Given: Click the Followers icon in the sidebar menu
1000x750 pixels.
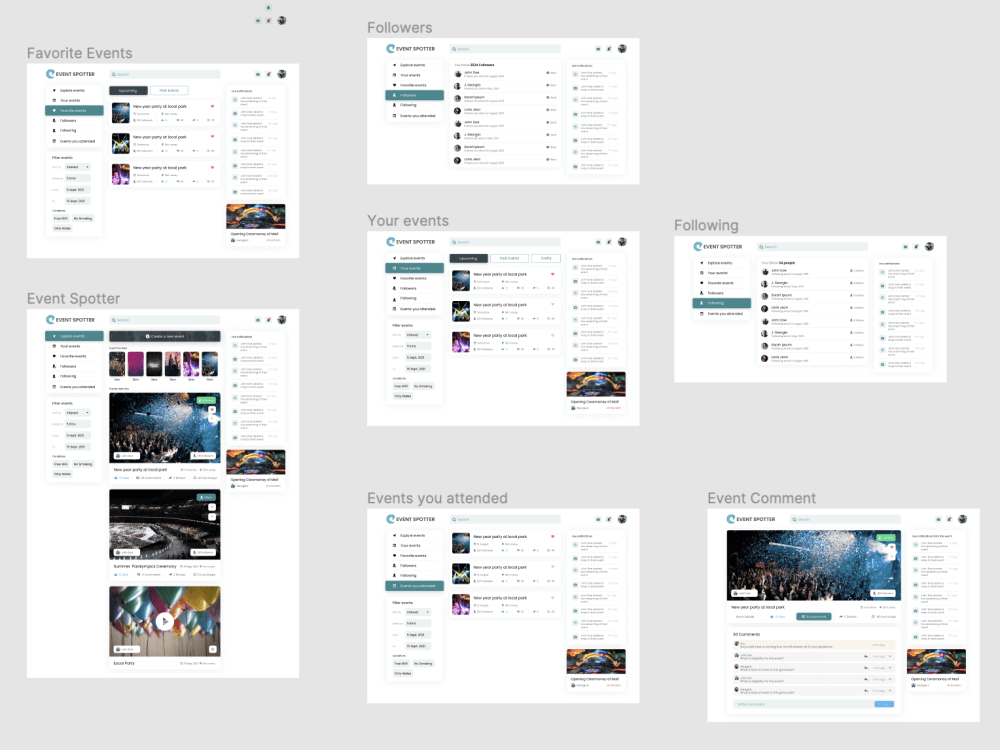Looking at the screenshot, I should (x=53, y=366).
